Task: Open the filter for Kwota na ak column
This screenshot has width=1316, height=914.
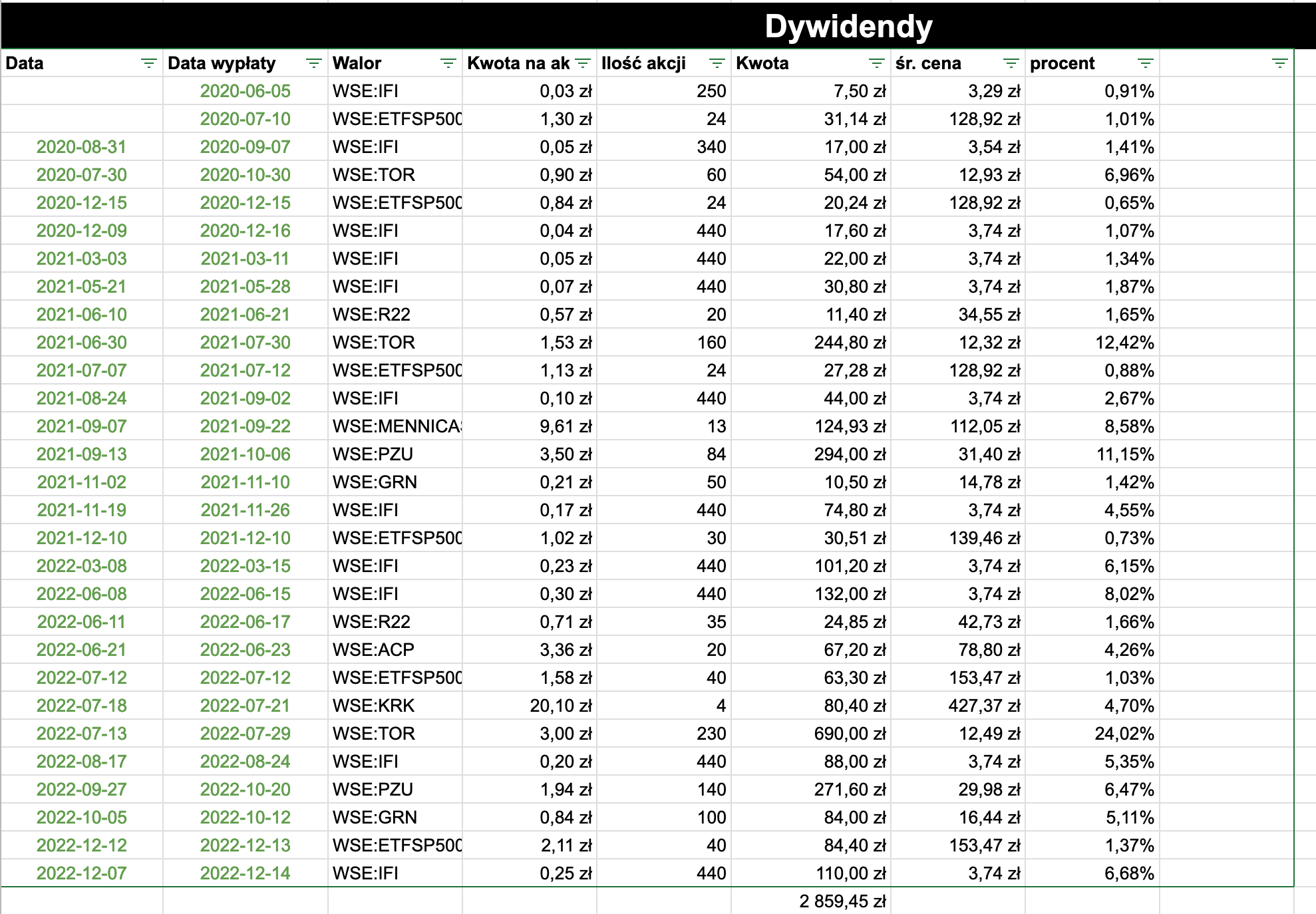Action: click(x=582, y=63)
